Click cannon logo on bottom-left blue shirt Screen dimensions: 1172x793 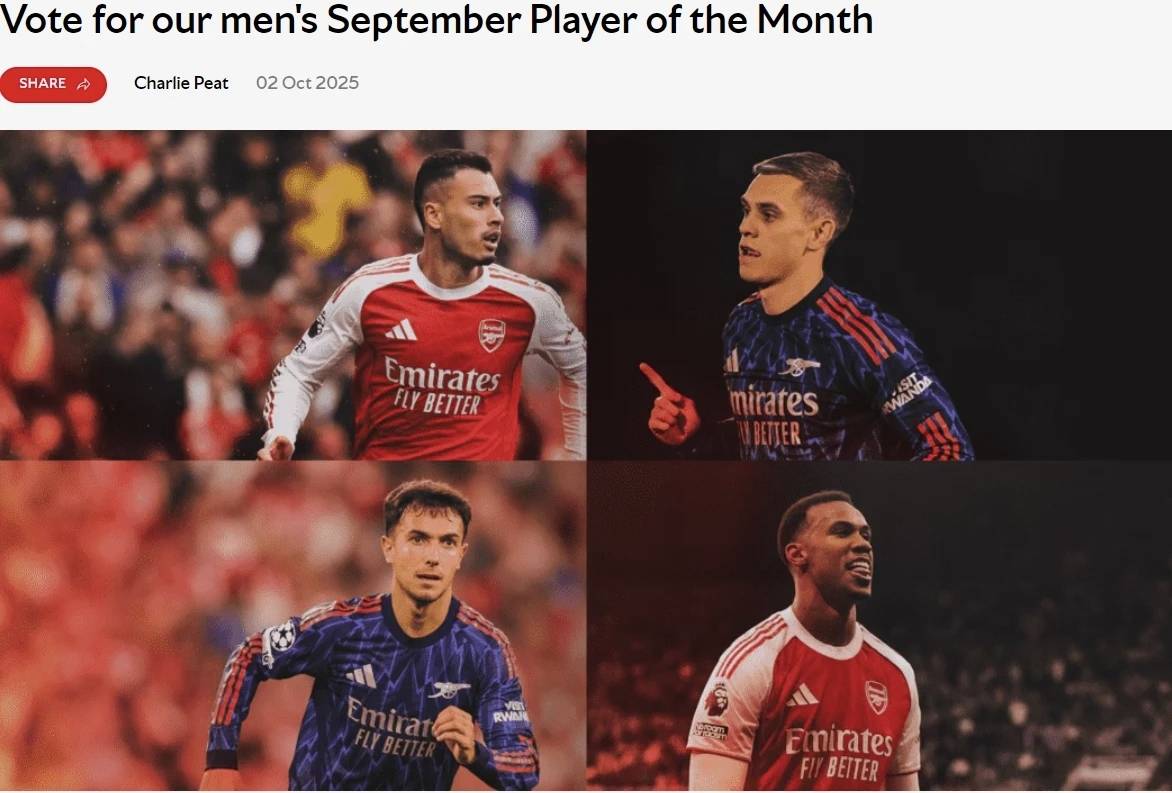pyautogui.click(x=448, y=689)
